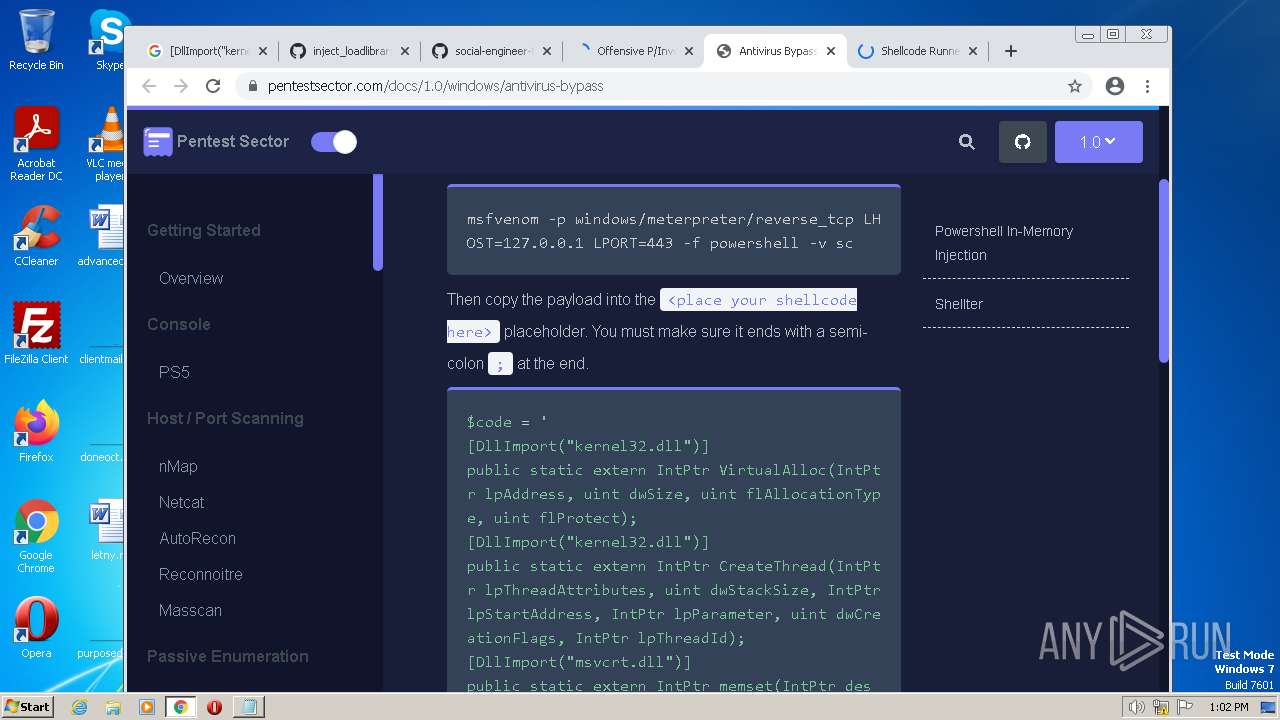Close the Offensive P/Invoke tab
Screen dimensions: 1280x720
coord(688,51)
